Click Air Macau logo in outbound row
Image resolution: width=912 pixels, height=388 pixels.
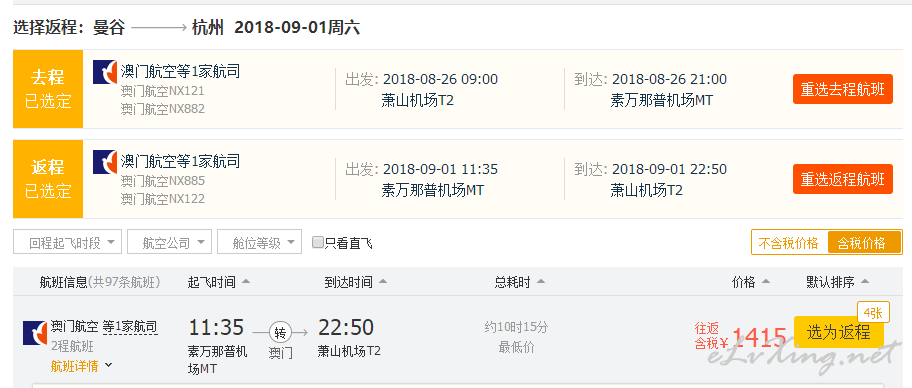pyautogui.click(x=105, y=72)
